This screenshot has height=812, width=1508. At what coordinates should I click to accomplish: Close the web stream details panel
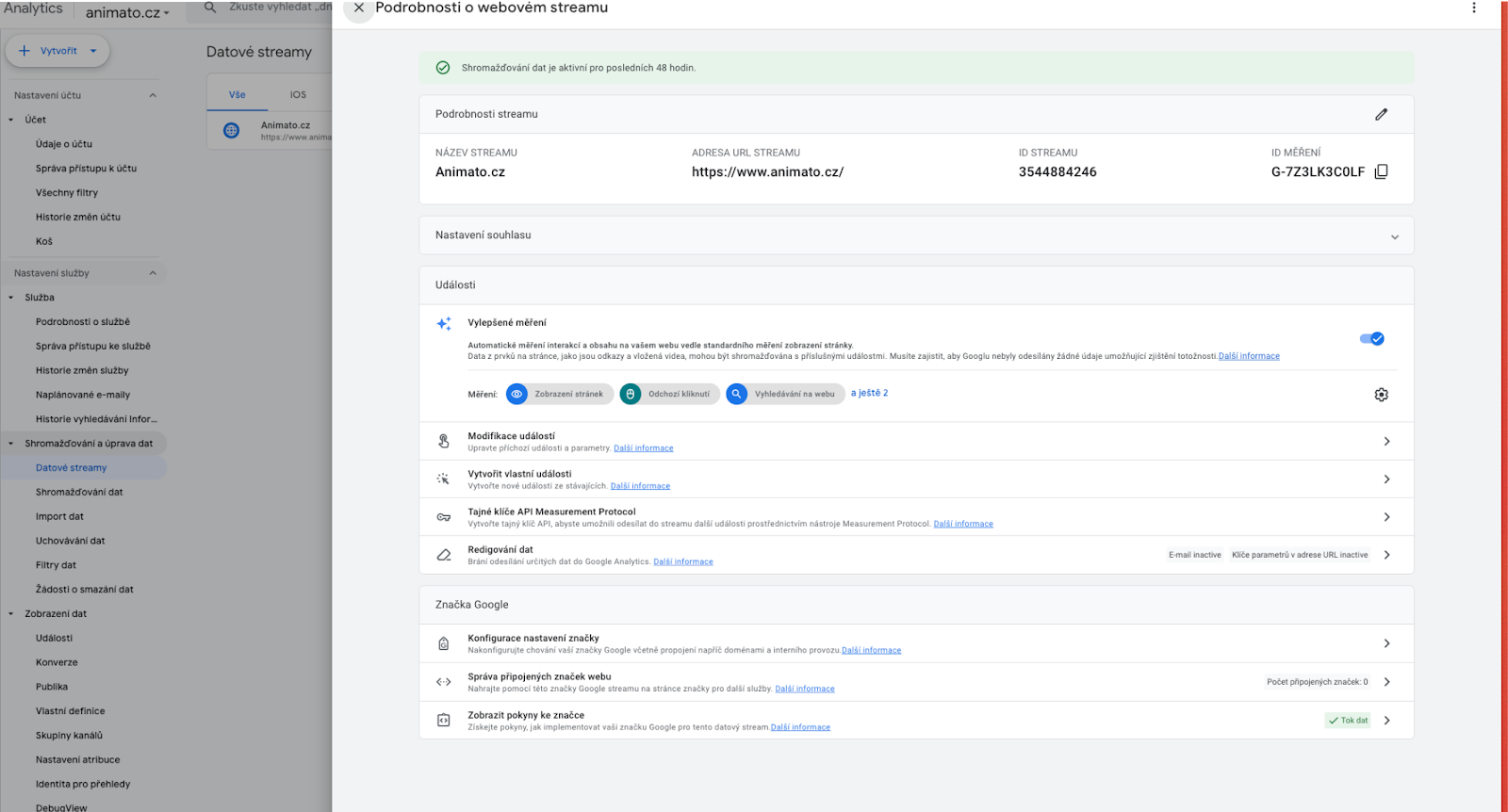click(x=359, y=8)
